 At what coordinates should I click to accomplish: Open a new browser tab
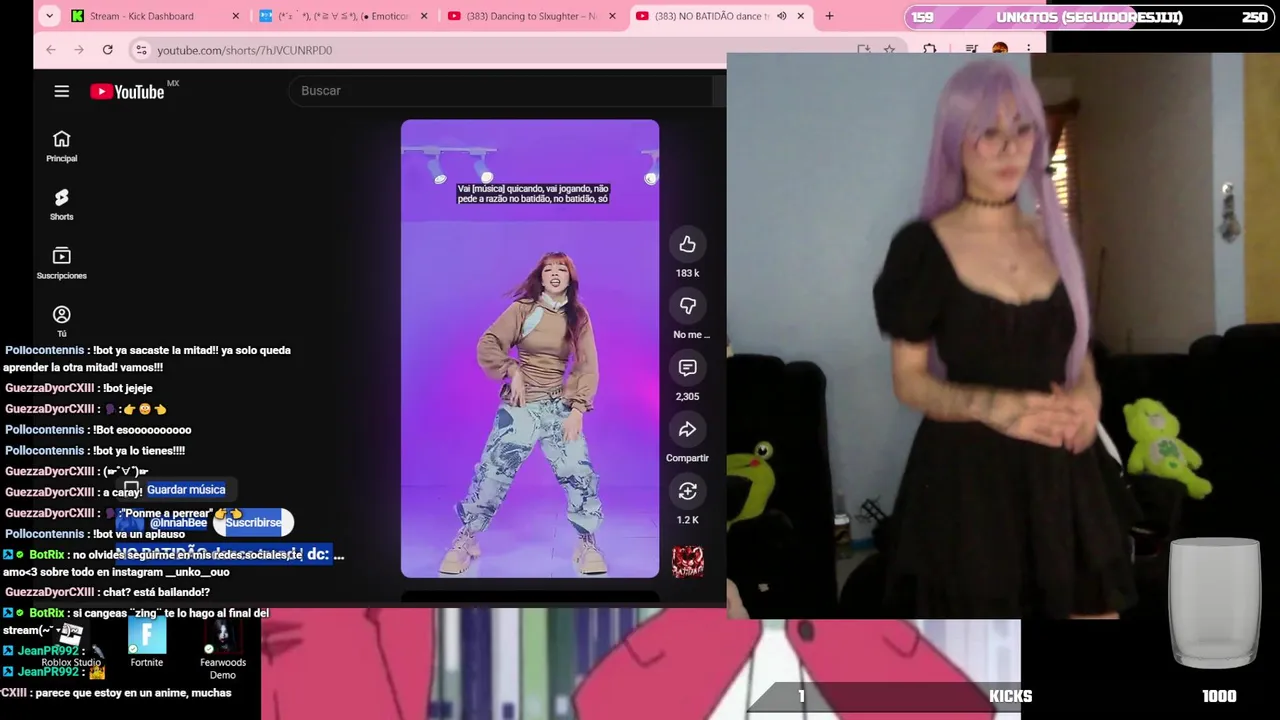click(829, 16)
